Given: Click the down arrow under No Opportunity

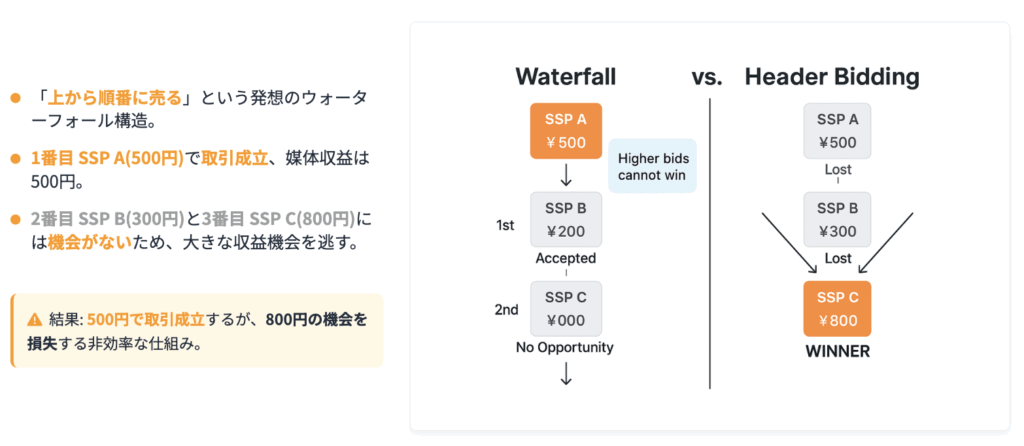Looking at the screenshot, I should tap(566, 374).
